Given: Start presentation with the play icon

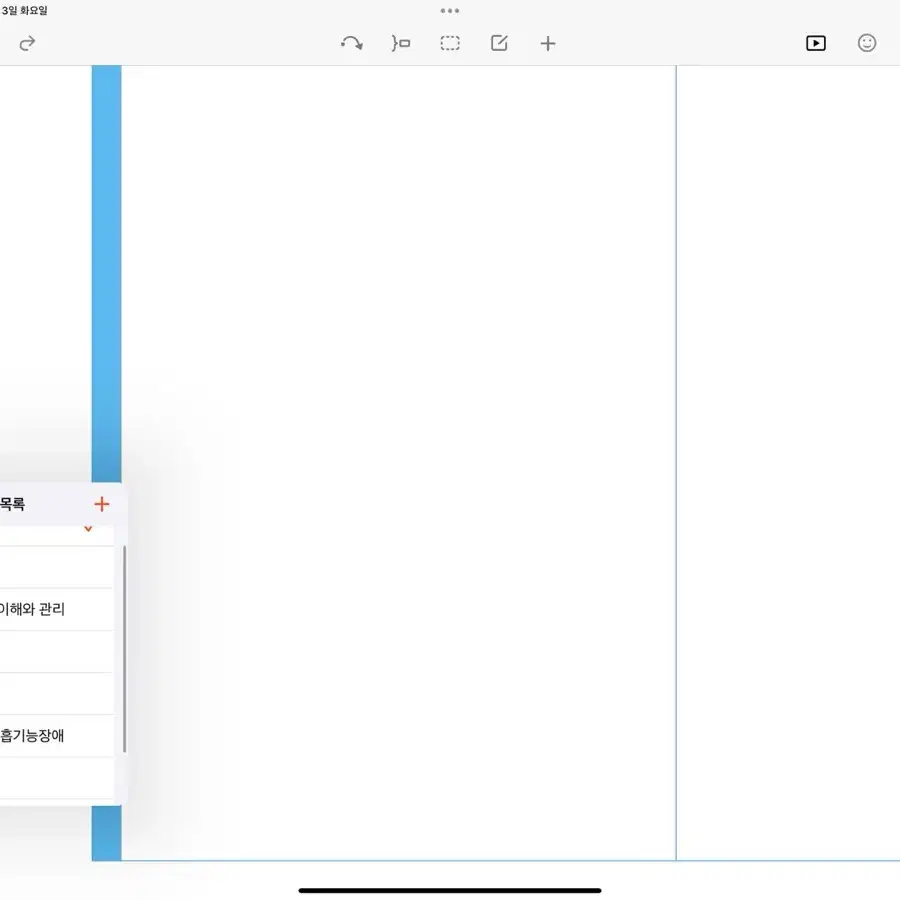Looking at the screenshot, I should (x=816, y=43).
